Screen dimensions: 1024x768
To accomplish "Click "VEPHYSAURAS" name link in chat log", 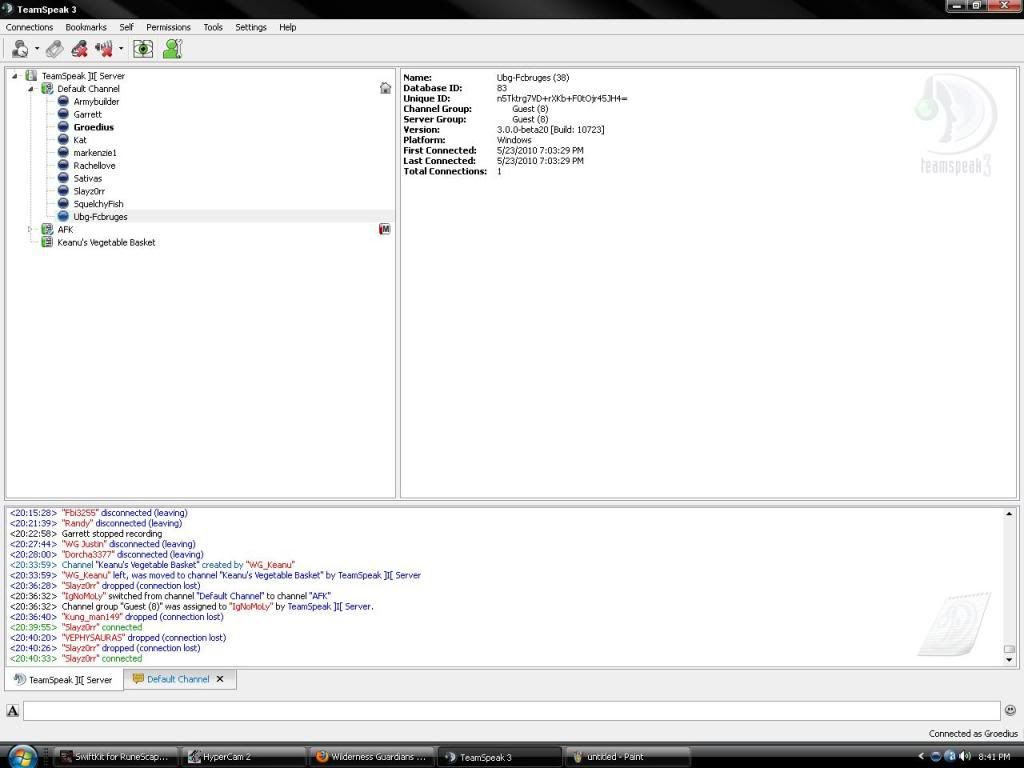I will point(93,638).
